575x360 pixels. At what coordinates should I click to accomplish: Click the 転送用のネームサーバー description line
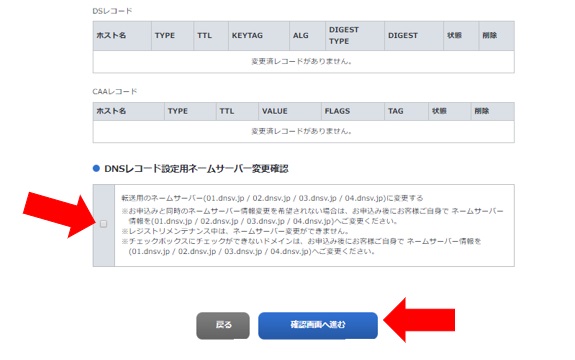(272, 198)
